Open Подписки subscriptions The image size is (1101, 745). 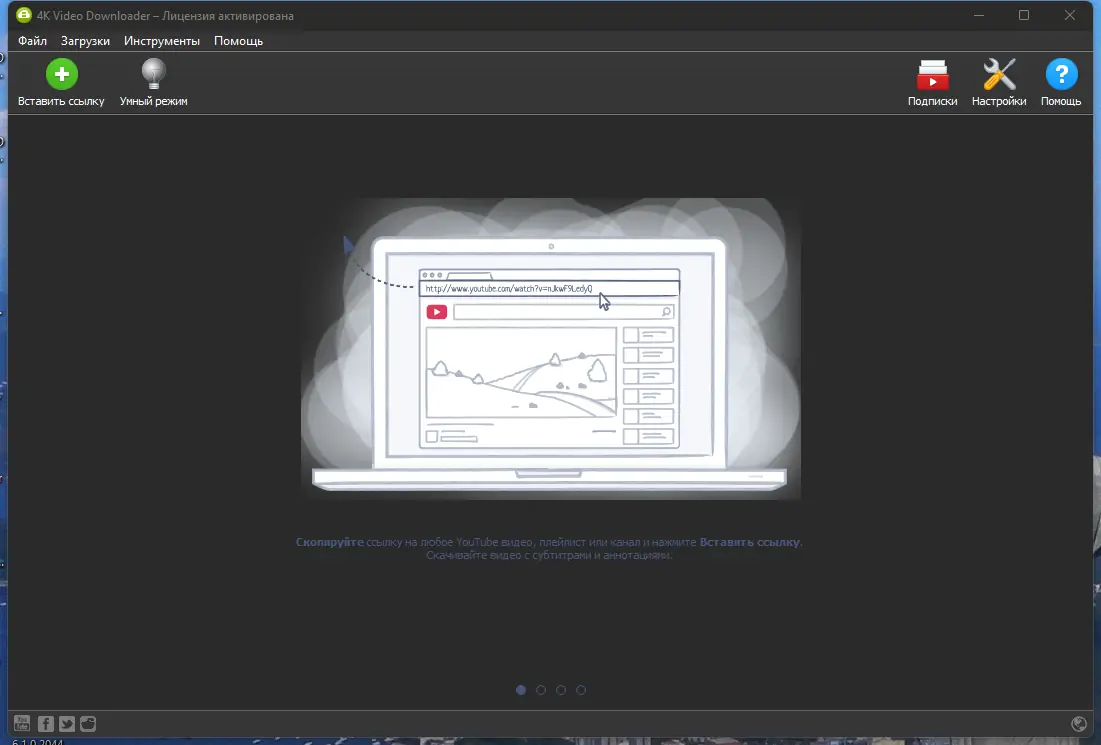click(932, 82)
